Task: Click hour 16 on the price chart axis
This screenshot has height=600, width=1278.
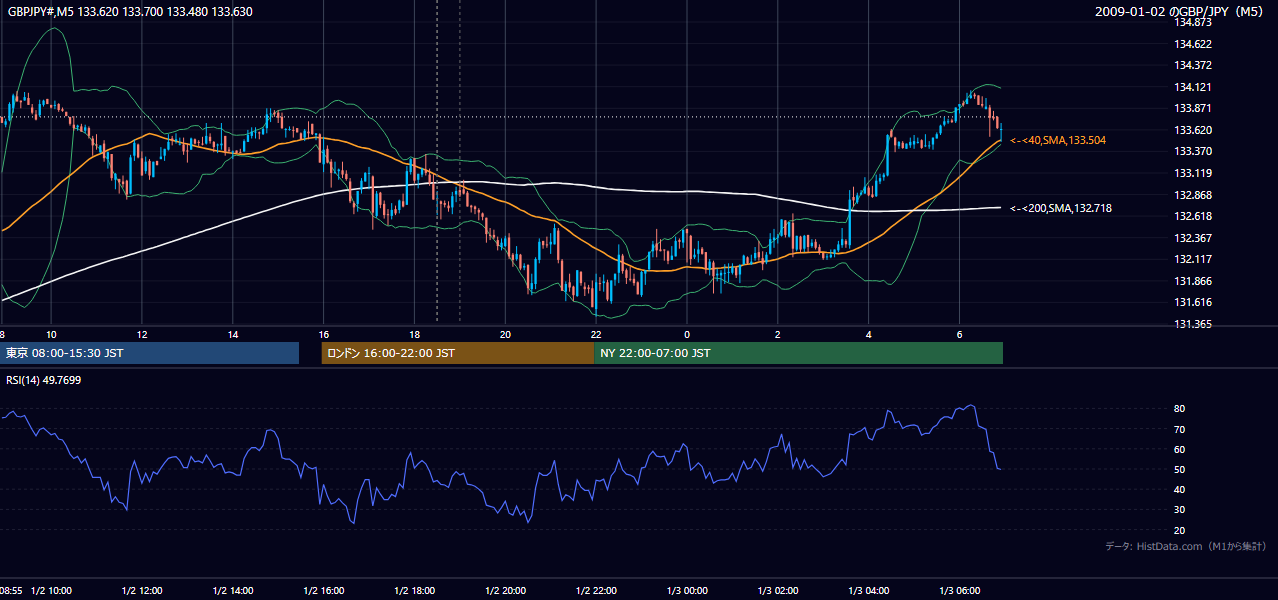Action: (x=323, y=334)
